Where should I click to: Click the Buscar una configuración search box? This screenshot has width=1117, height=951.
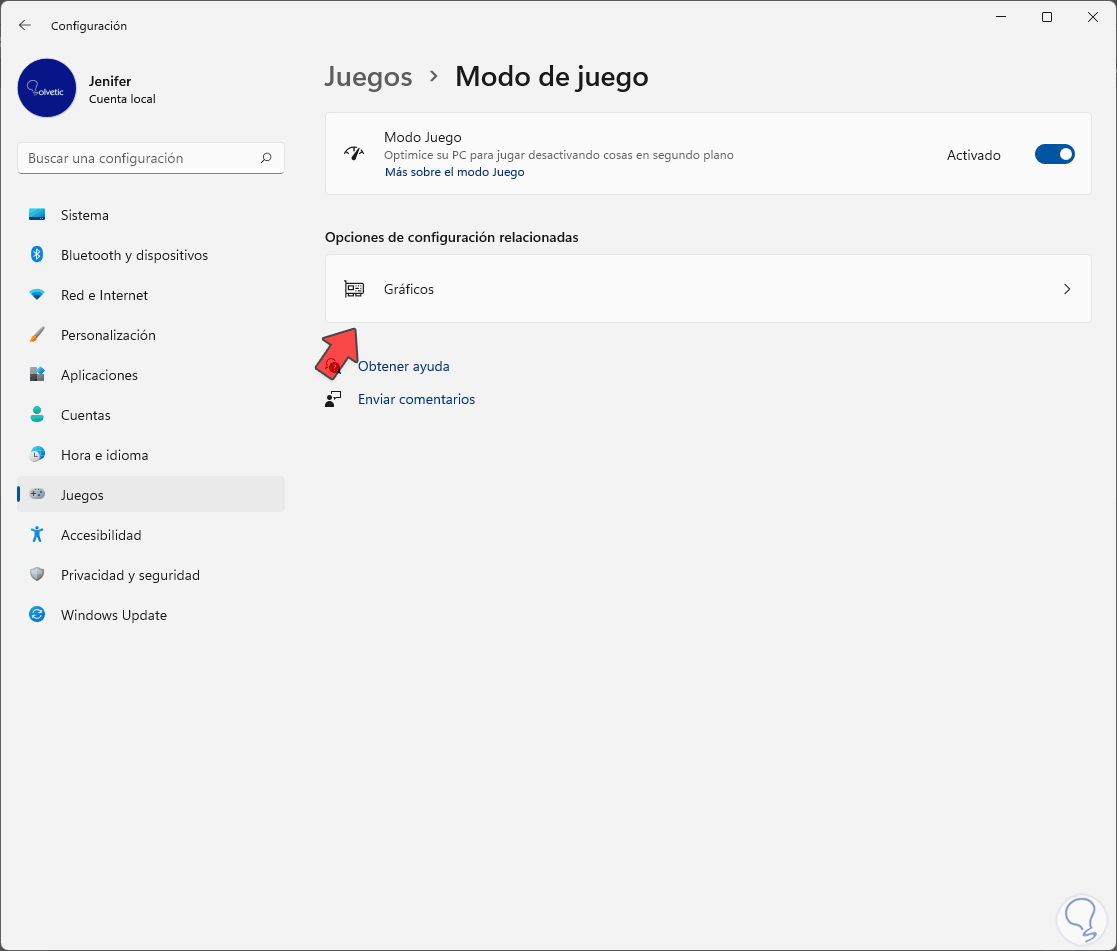coord(140,158)
